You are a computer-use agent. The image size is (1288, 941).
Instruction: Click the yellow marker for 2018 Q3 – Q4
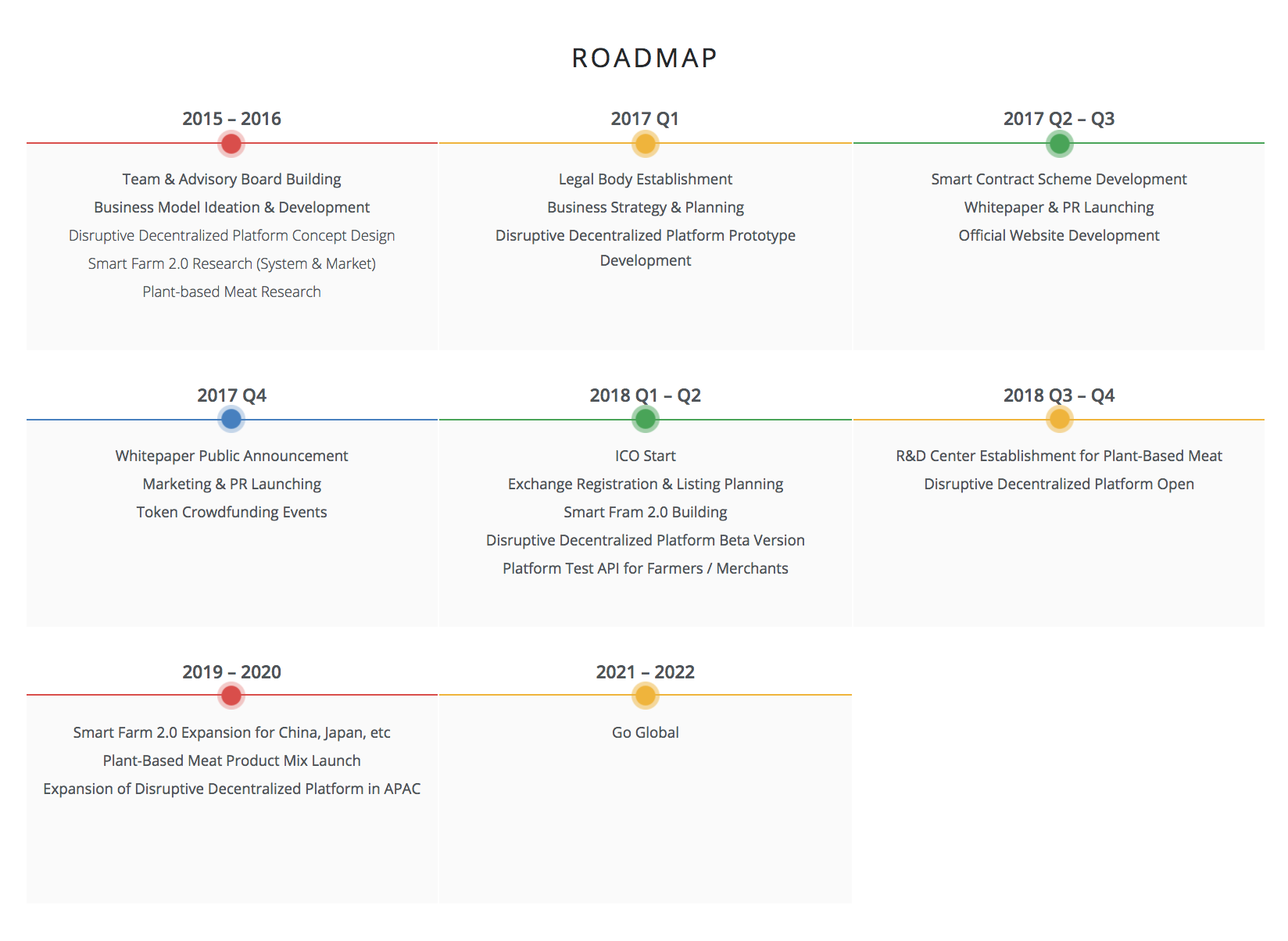pos(1060,420)
